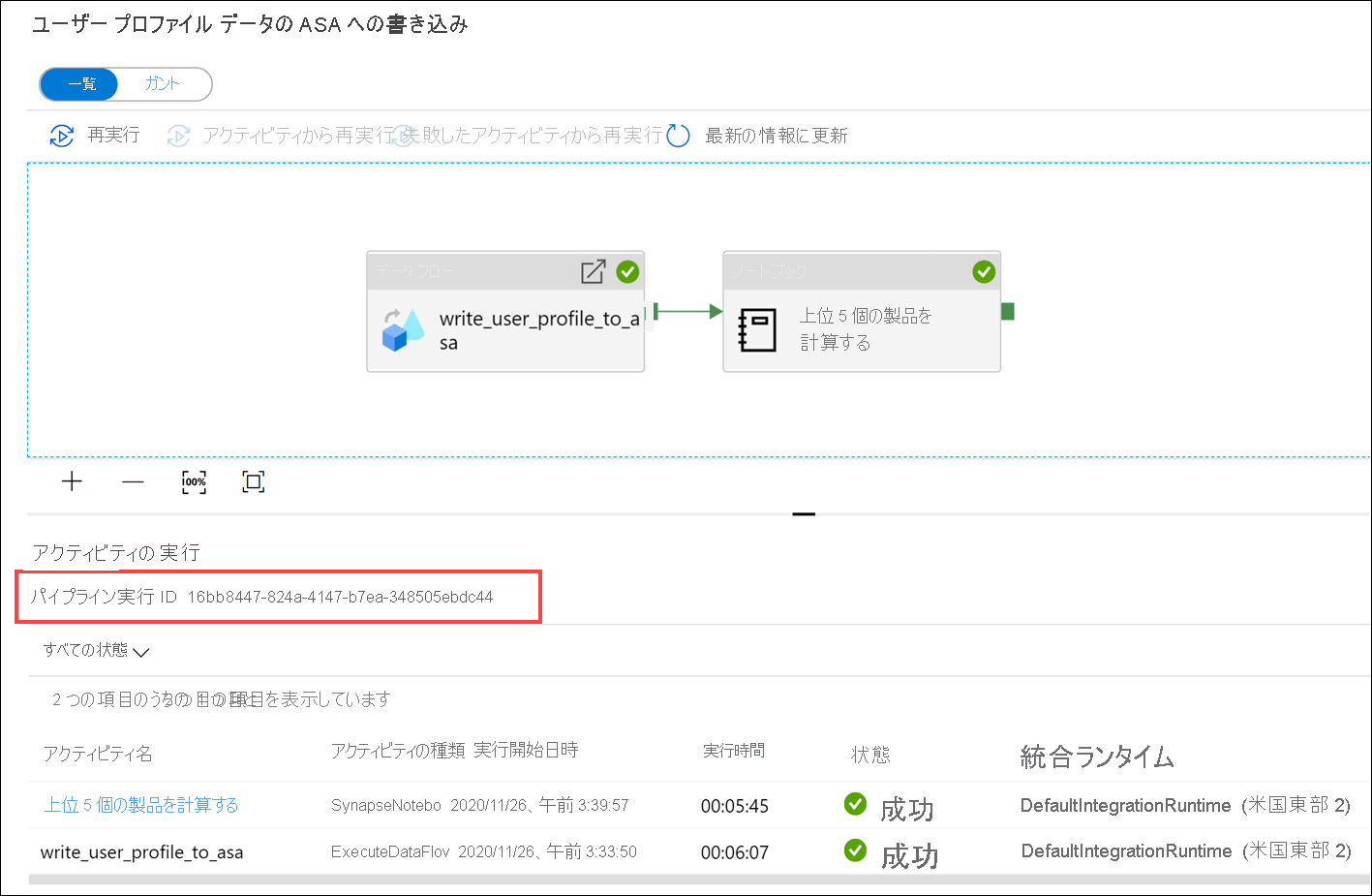Image resolution: width=1372 pixels, height=896 pixels.
Task: Click the 00:05:45 duration cell
Action: click(735, 806)
